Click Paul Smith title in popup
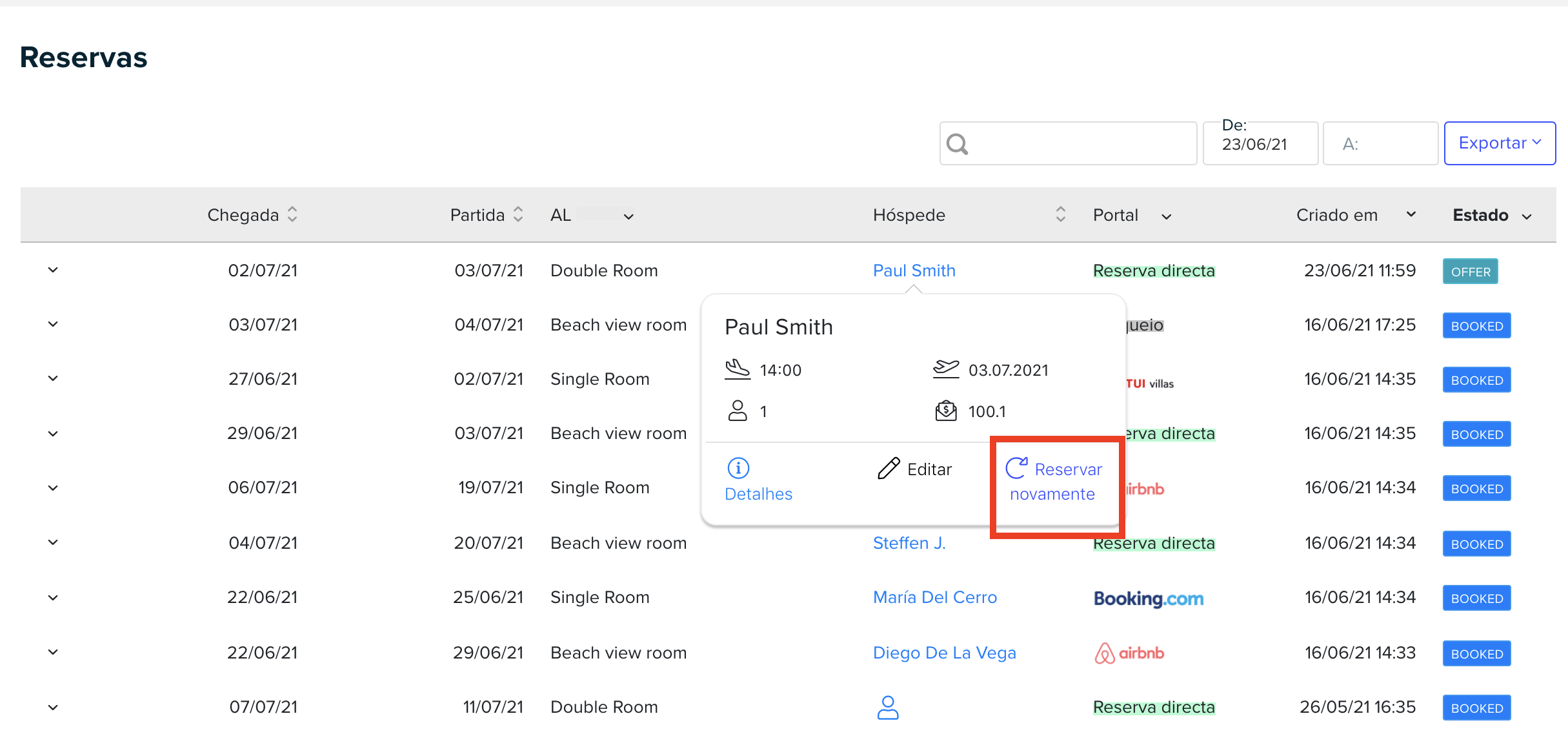 click(x=779, y=327)
